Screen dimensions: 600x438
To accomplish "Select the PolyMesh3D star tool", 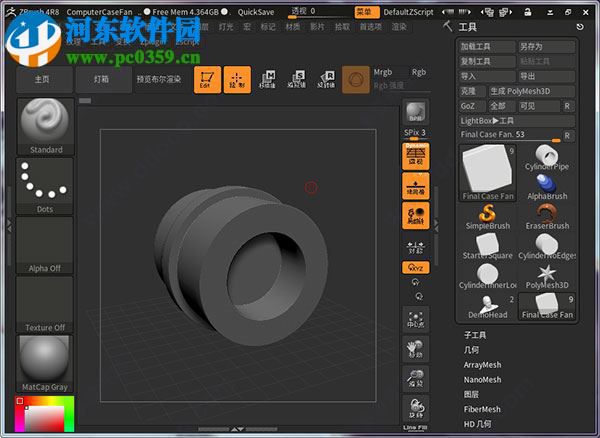I will [546, 276].
